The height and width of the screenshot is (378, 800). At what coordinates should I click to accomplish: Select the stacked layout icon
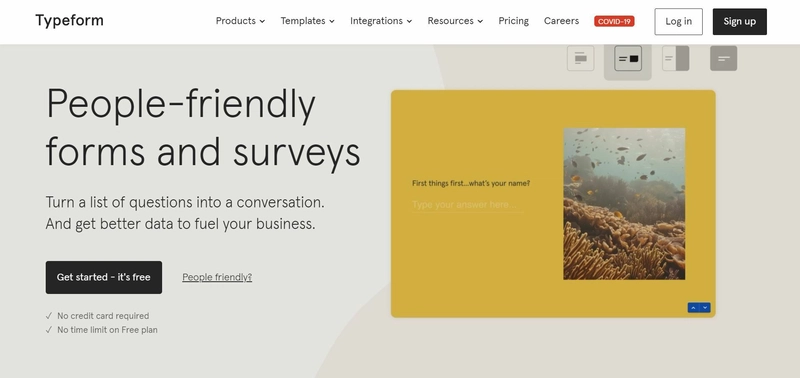581,58
